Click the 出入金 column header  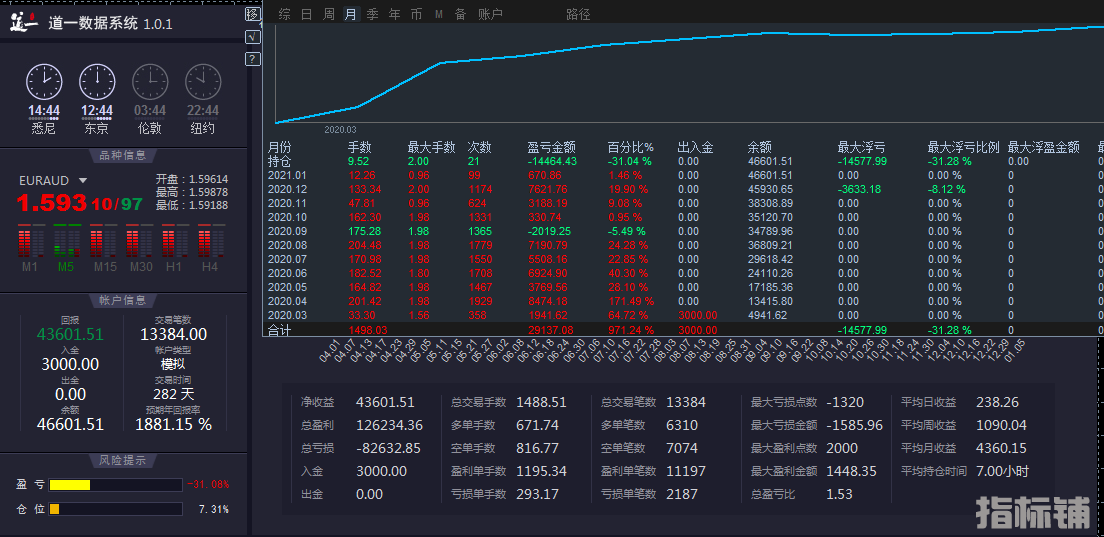tap(696, 147)
